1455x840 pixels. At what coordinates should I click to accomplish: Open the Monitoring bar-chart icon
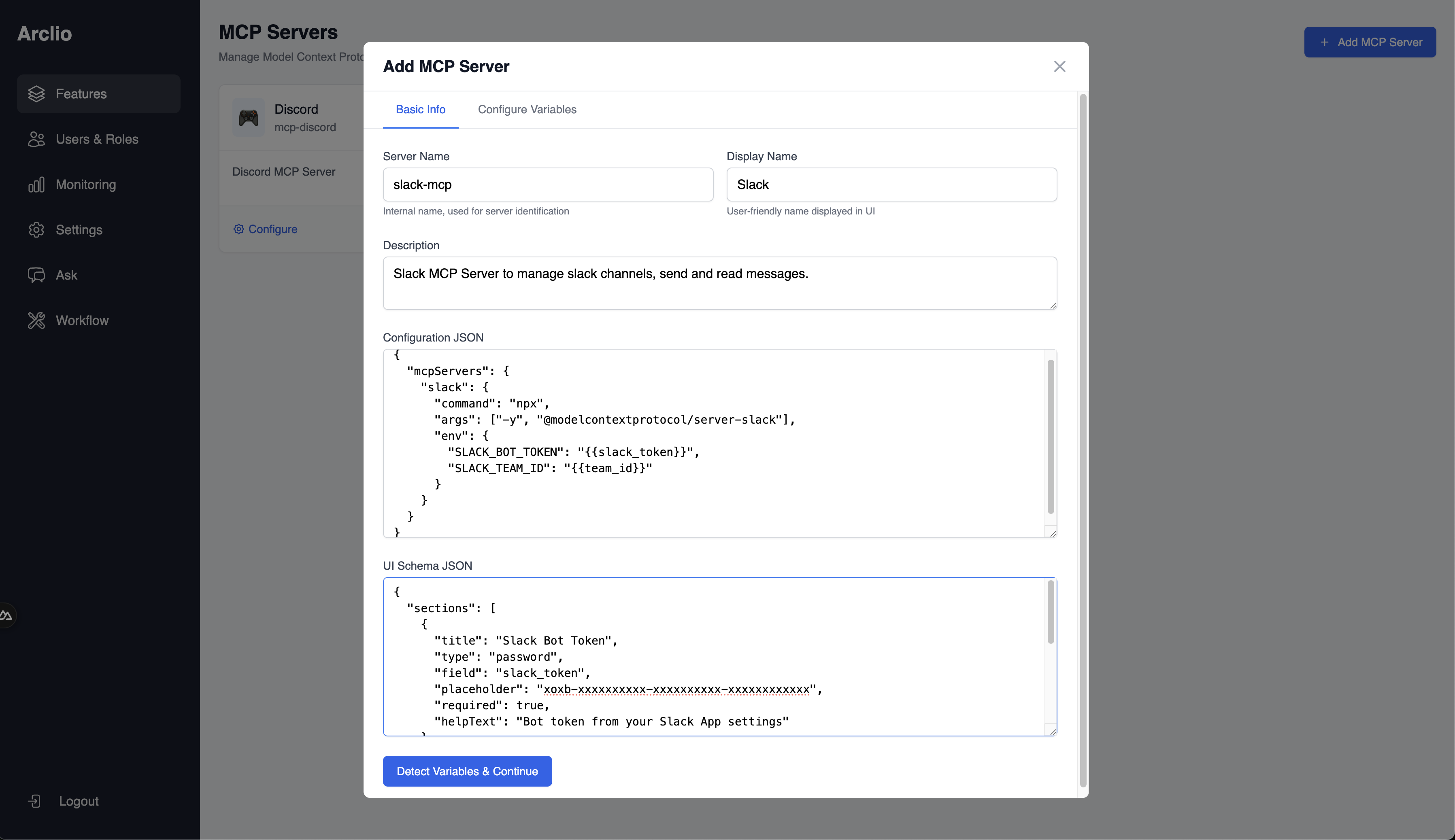click(36, 185)
